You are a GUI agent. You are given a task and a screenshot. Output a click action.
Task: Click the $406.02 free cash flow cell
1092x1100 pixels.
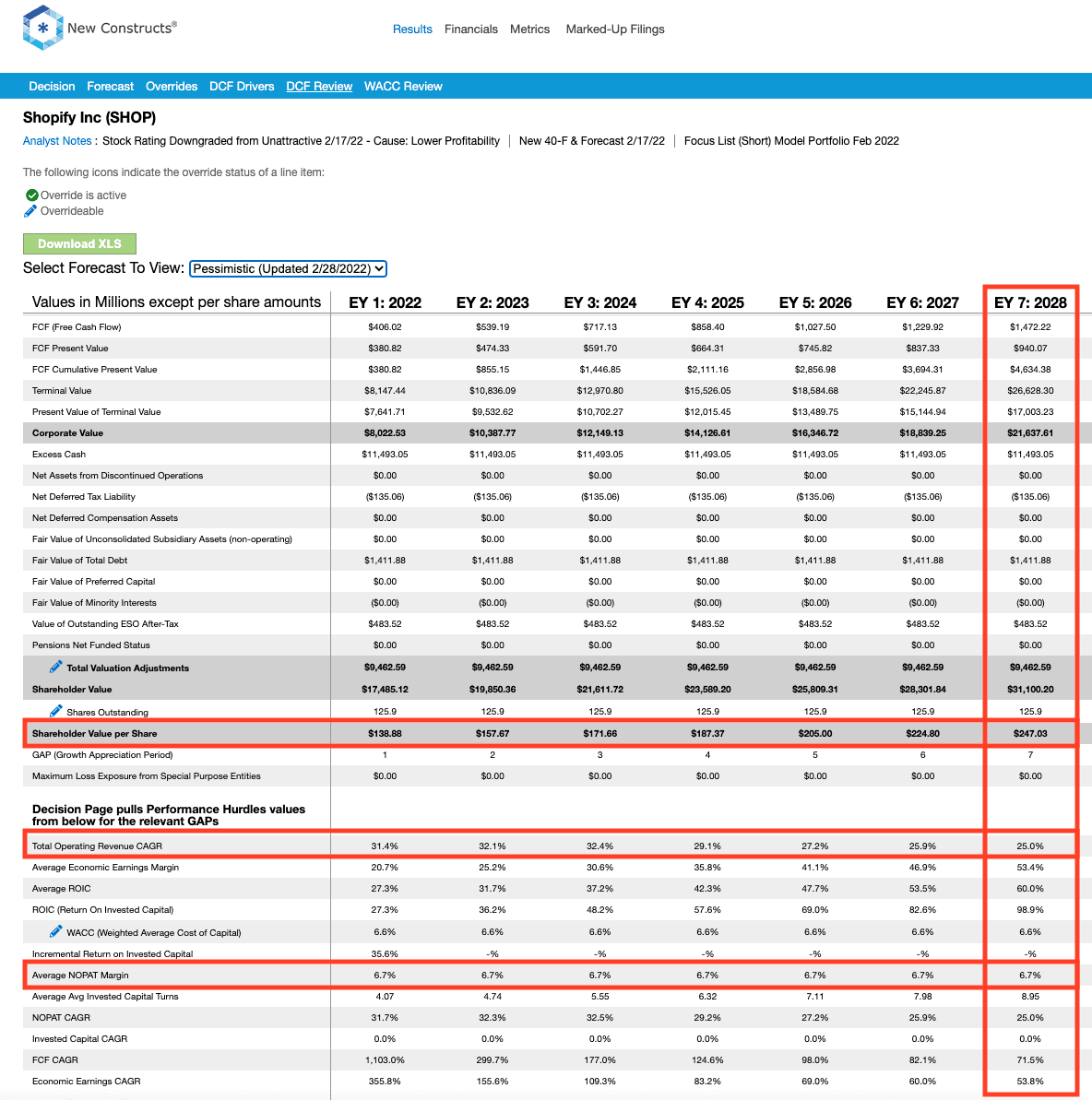coord(386,327)
